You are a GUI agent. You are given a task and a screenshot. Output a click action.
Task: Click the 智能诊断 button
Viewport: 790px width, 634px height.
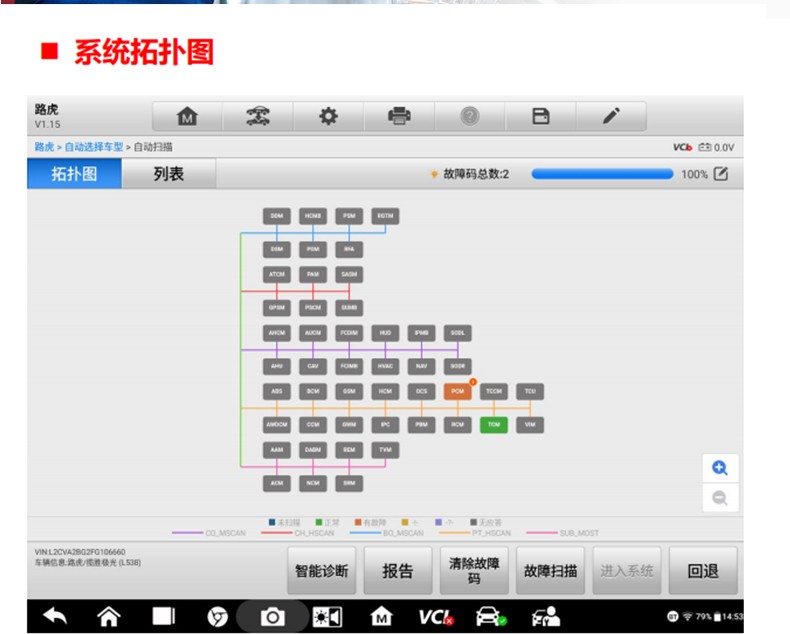coord(322,571)
